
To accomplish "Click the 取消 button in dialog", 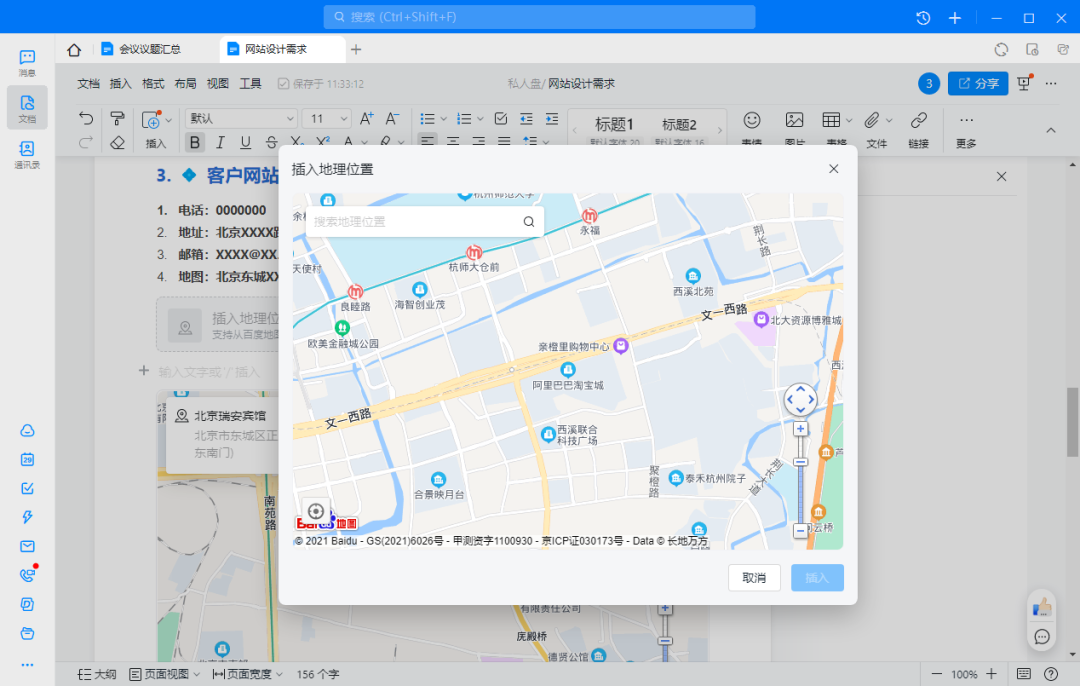I will click(754, 578).
